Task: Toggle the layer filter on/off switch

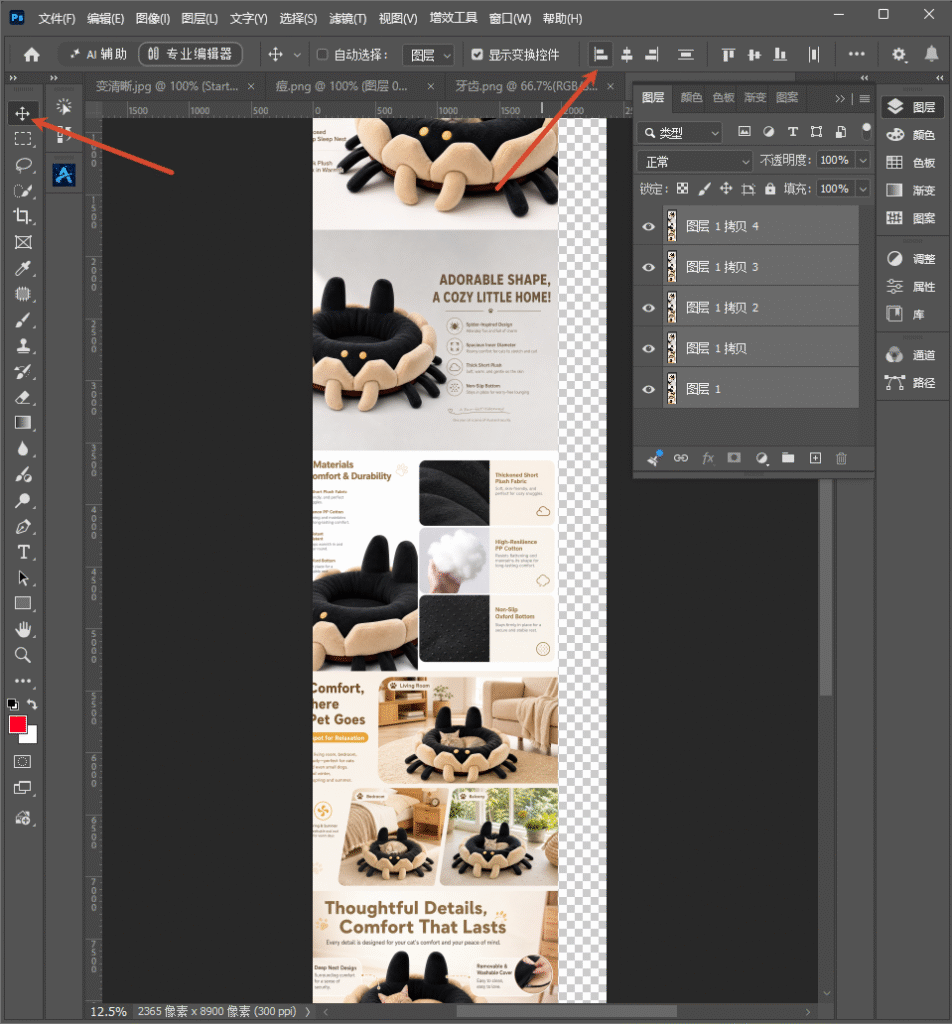Action: 866,131
